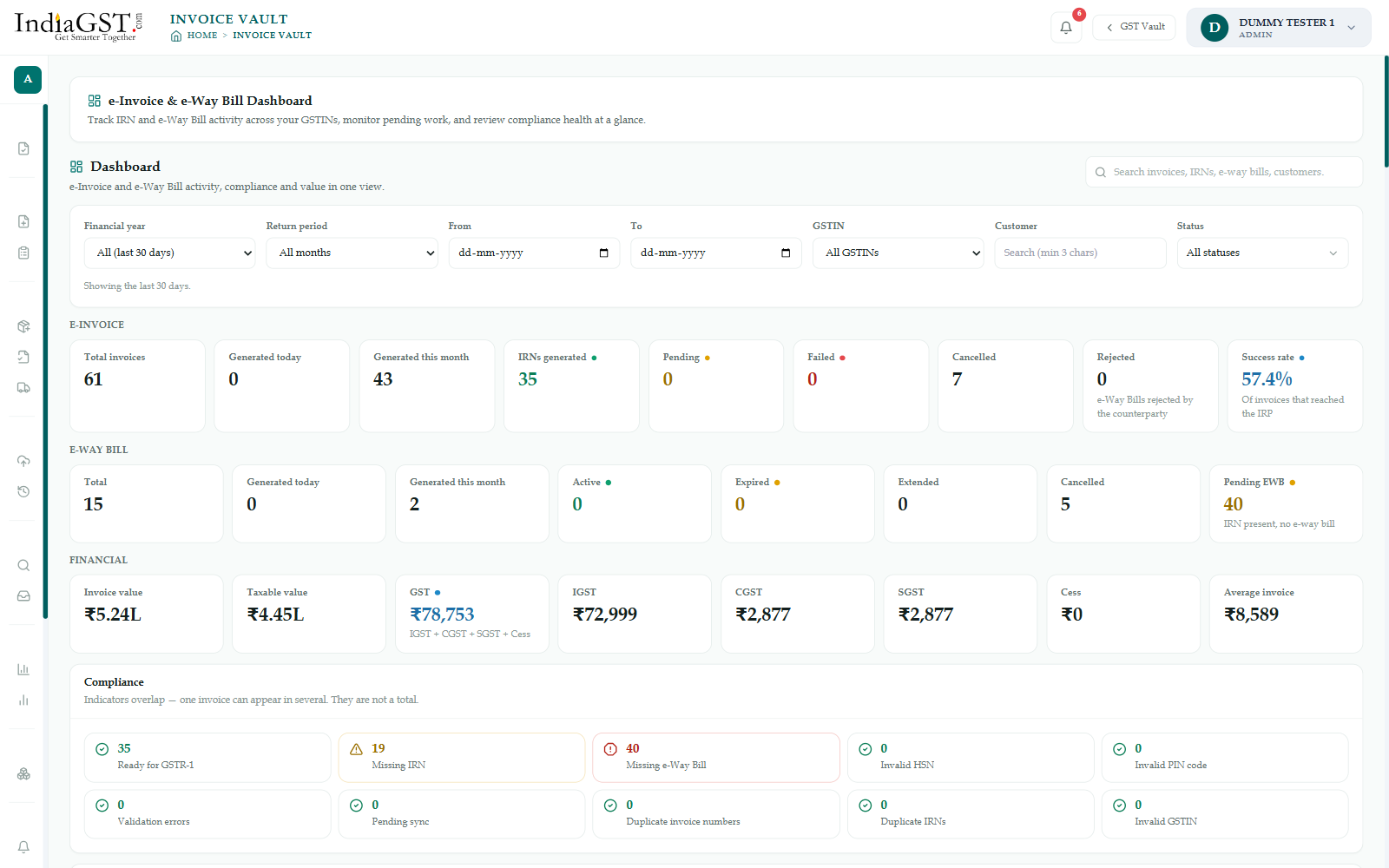
Task: Open the history clock sidebar icon
Action: [23, 491]
